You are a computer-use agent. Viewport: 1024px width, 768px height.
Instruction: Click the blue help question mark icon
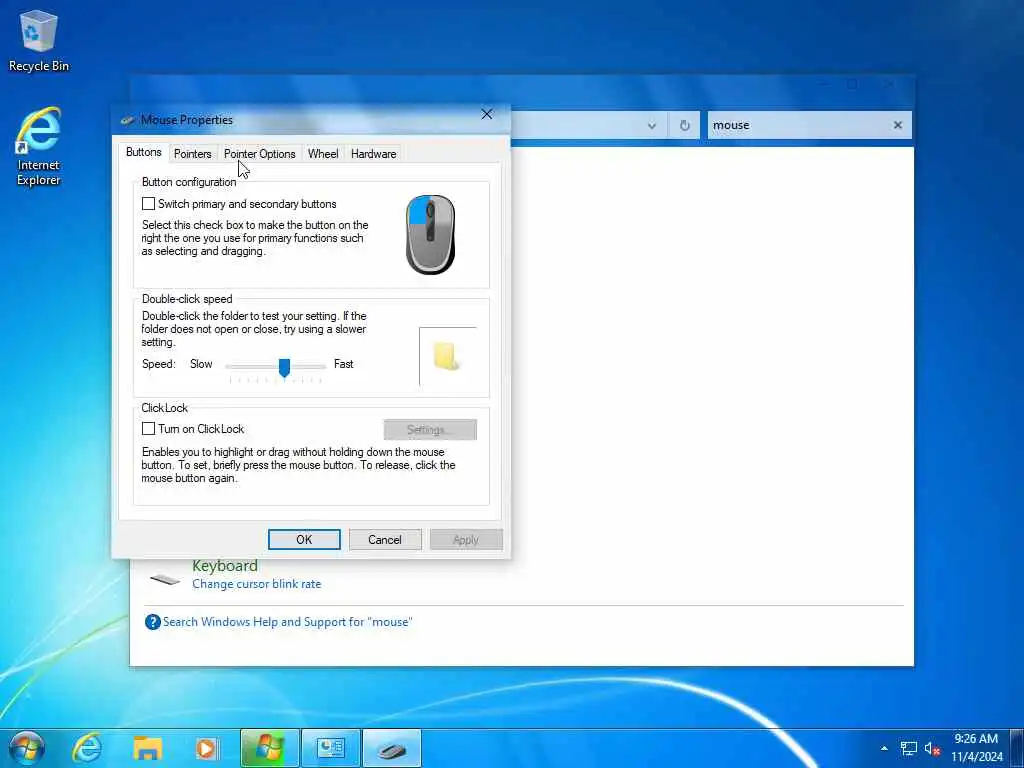point(152,622)
